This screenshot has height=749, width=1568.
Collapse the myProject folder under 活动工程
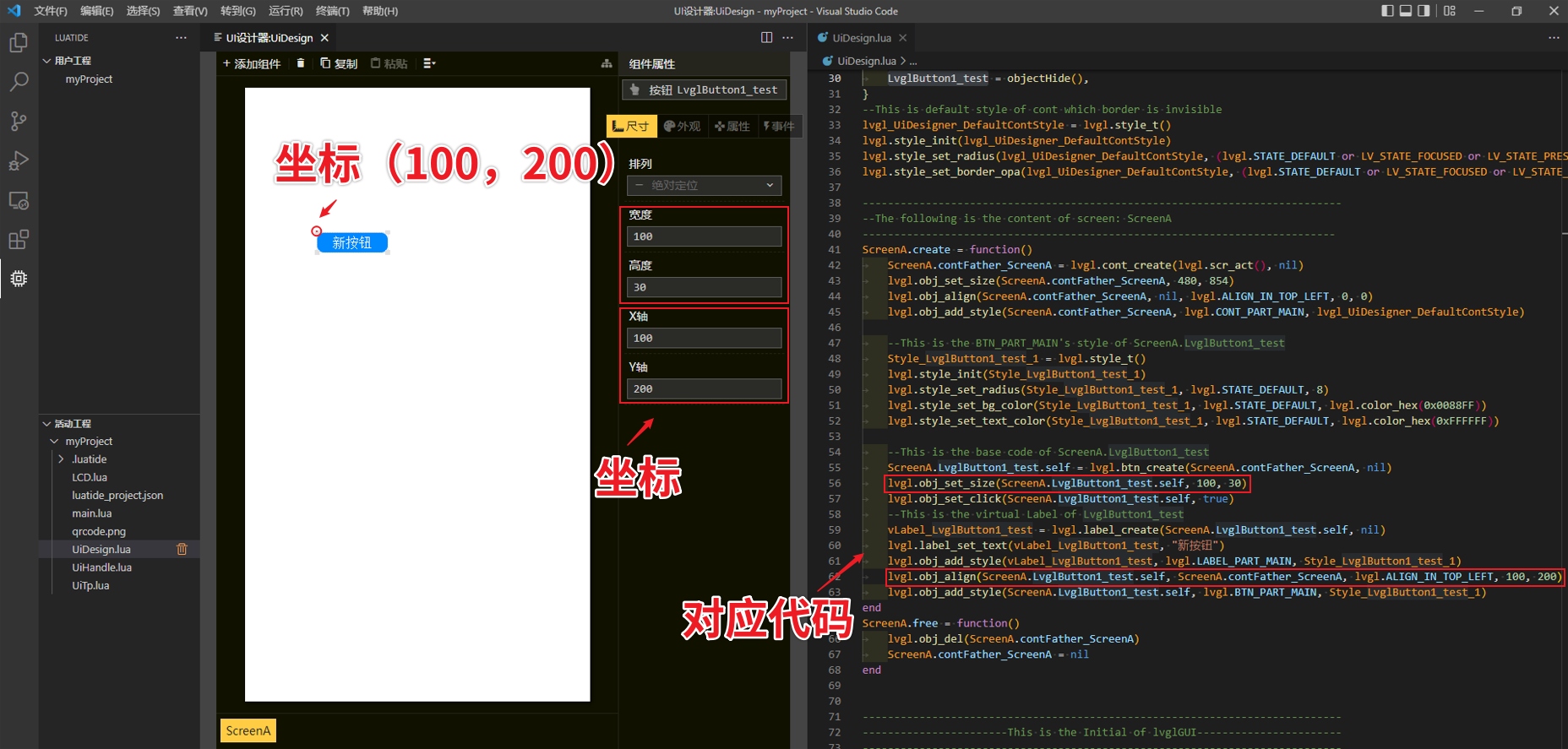pos(55,442)
